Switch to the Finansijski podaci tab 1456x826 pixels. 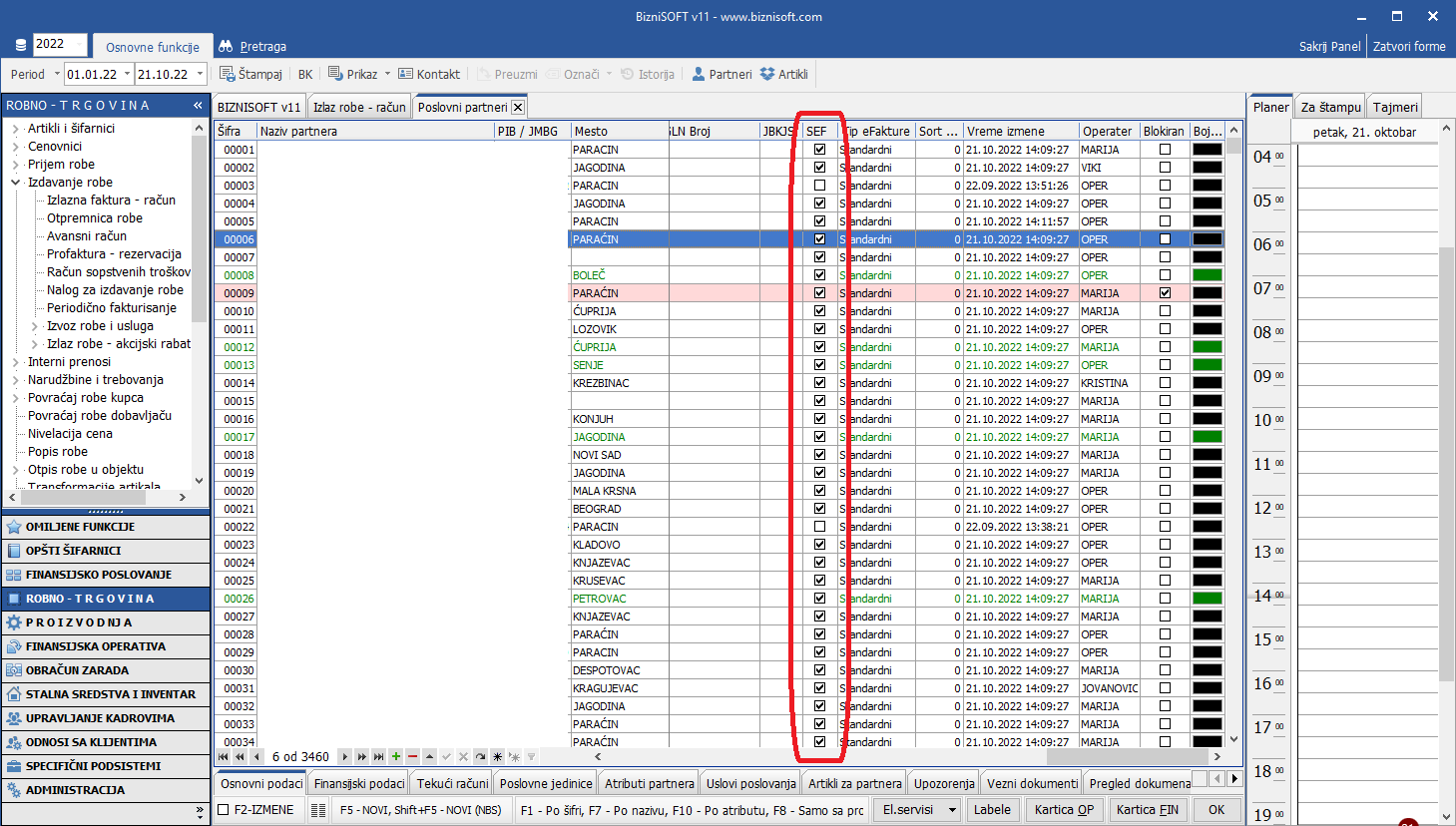[x=359, y=783]
